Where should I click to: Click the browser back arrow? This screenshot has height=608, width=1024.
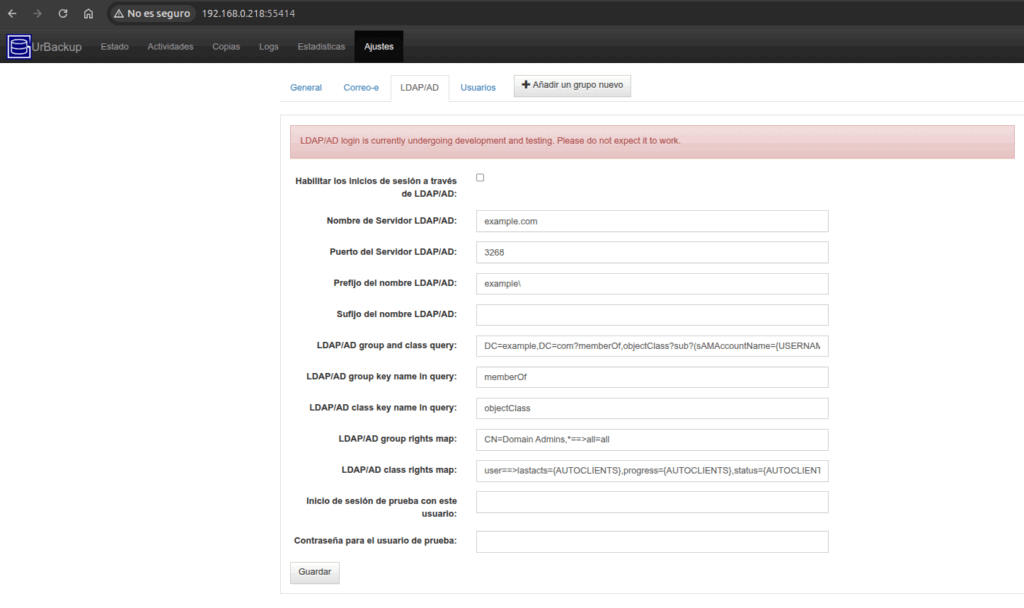coord(13,14)
